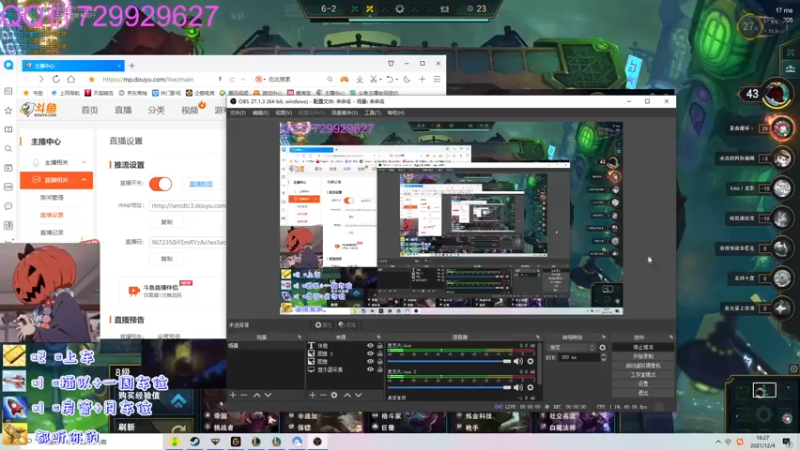Open OBS 场景集合(S) menu
Viewport: 800px width, 450px height.
[x=344, y=113]
